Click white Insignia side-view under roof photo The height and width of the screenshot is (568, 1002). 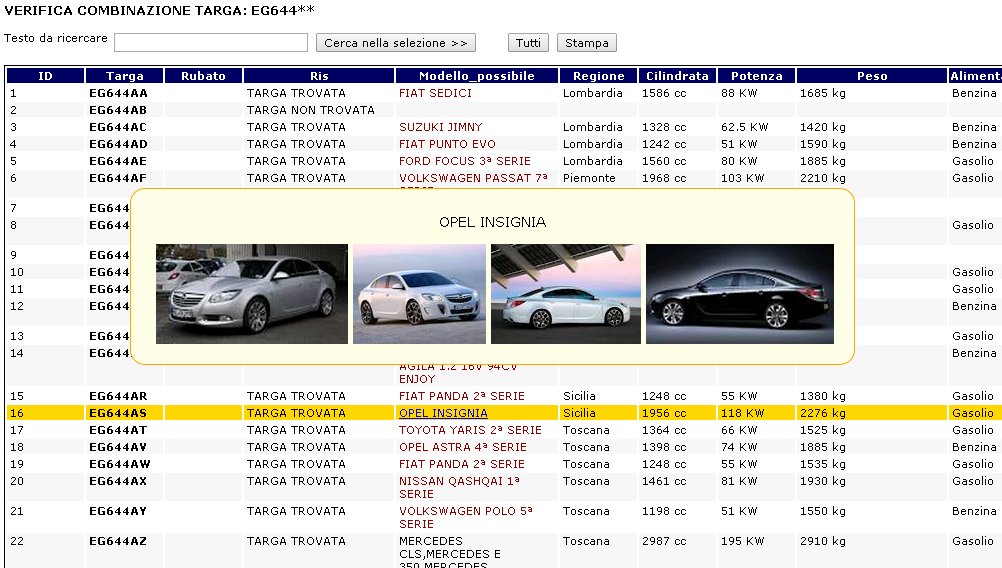[566, 294]
